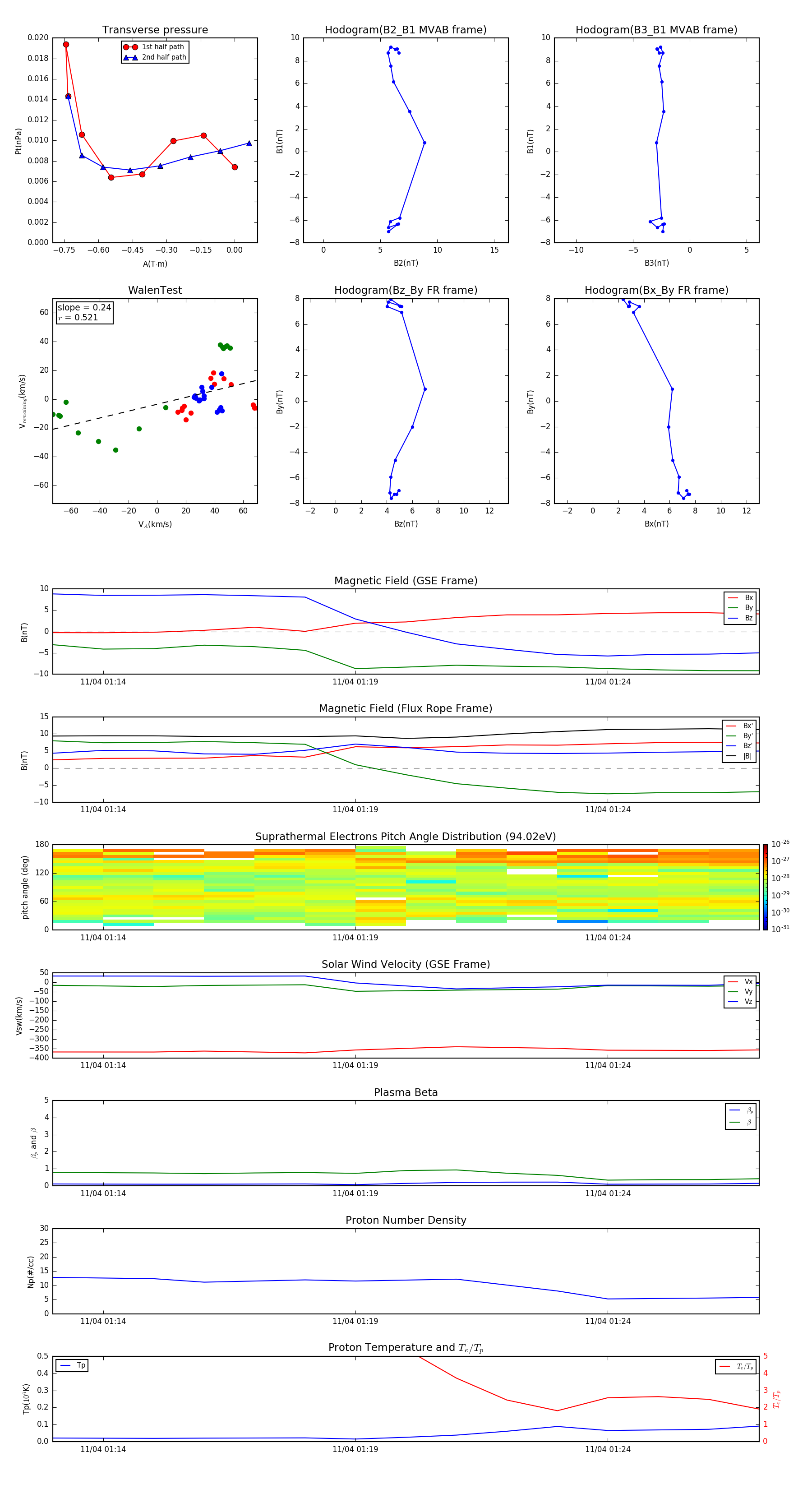Click the "B3(nT)" x-axis label

(x=656, y=264)
